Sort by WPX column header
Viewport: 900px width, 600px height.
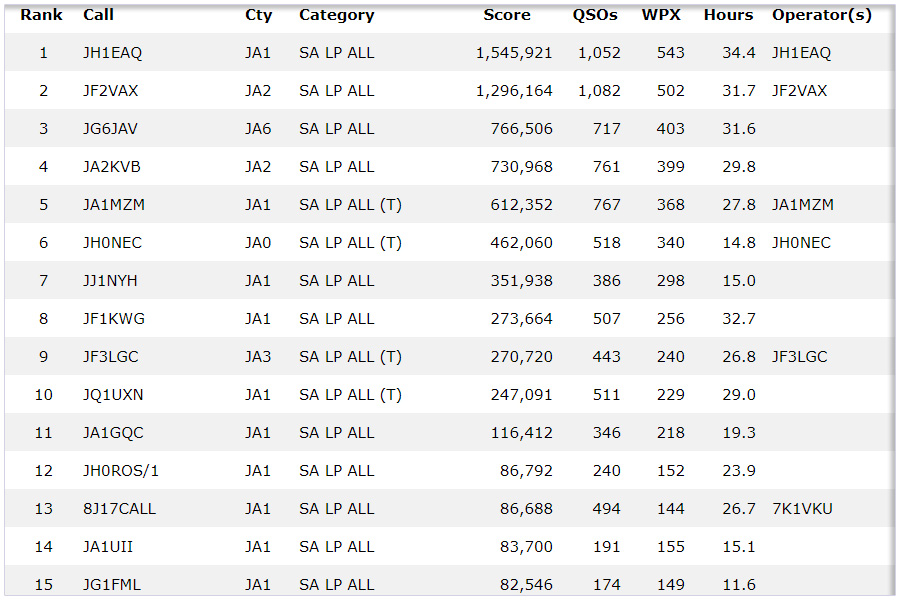tap(661, 15)
